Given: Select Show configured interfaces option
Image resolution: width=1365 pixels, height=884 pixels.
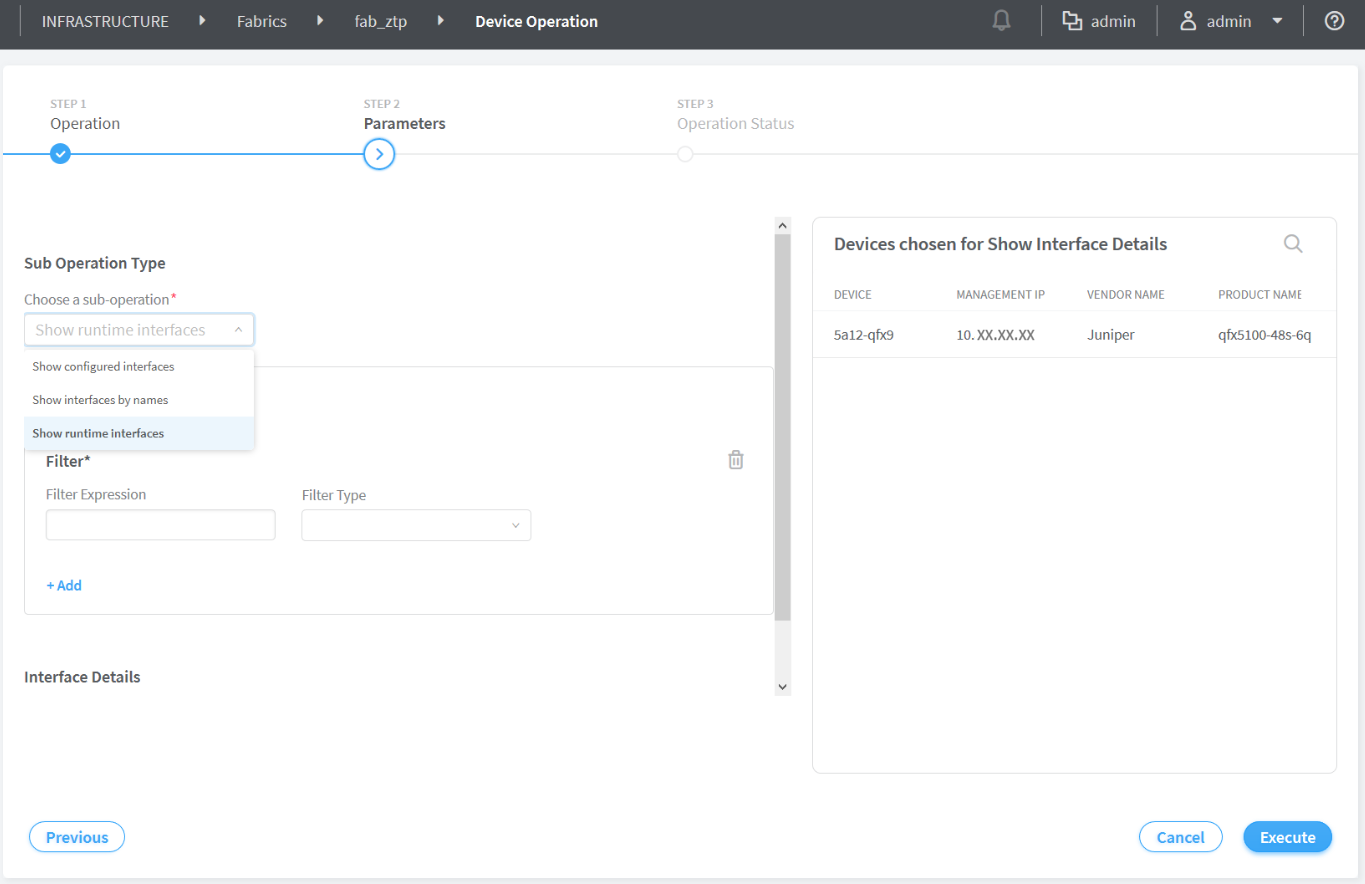Looking at the screenshot, I should (x=103, y=367).
